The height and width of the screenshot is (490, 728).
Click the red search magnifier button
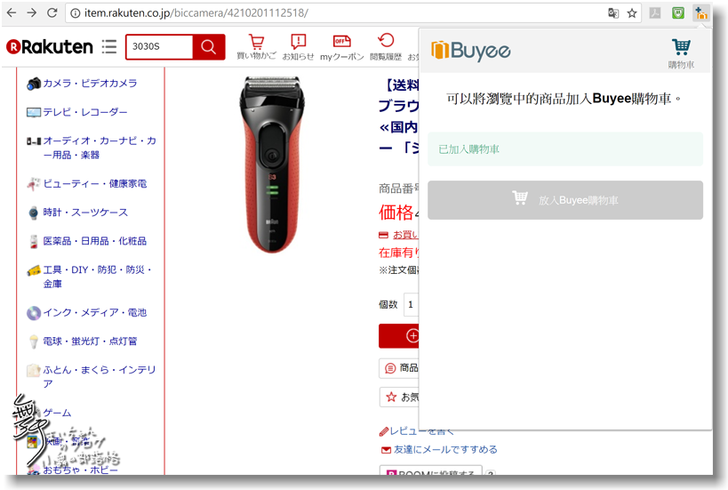[x=208, y=46]
